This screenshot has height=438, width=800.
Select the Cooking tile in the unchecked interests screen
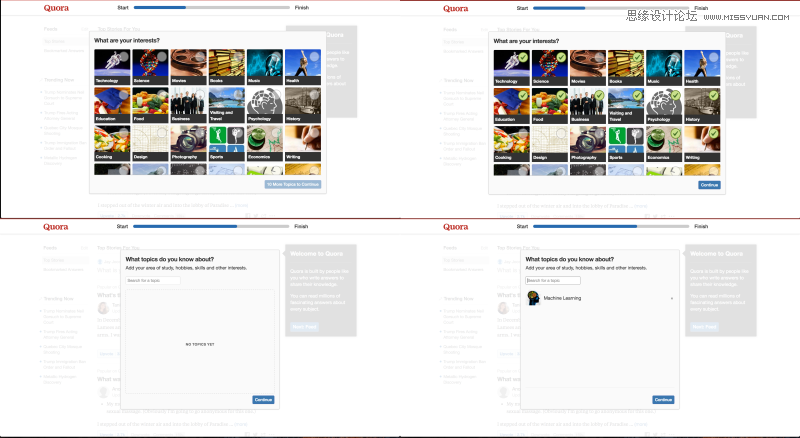(112, 143)
